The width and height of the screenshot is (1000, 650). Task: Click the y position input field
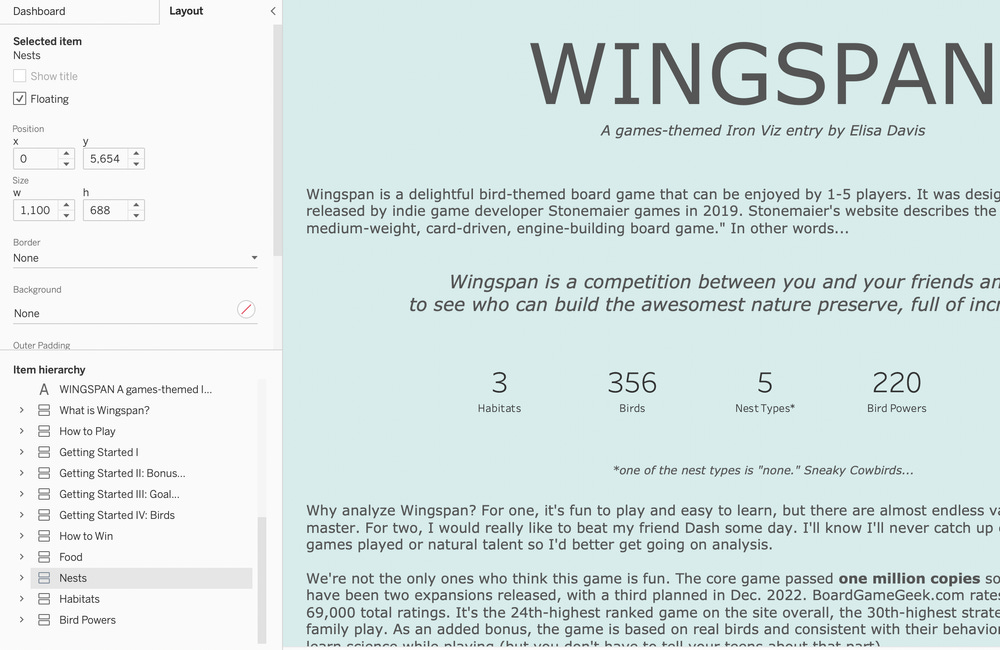coord(105,159)
